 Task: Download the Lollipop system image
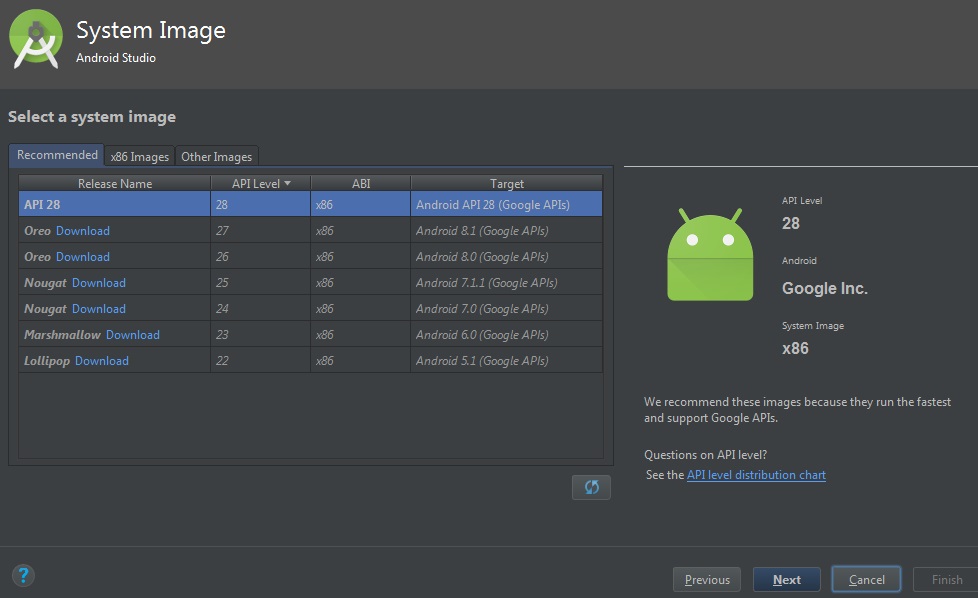click(102, 361)
